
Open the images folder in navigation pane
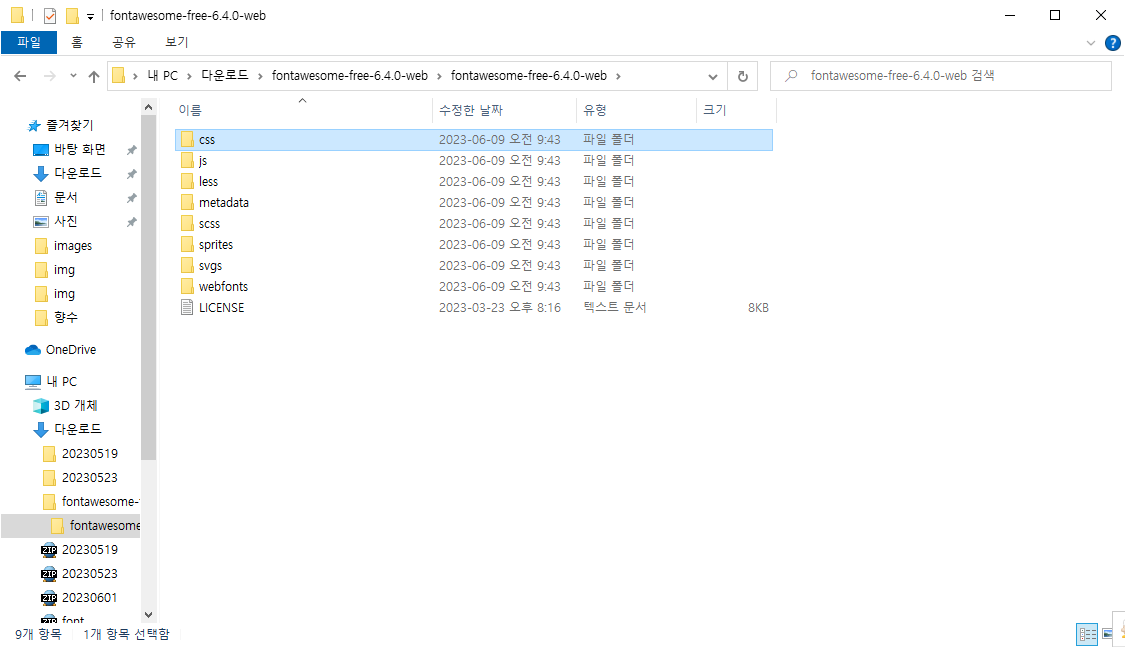[72, 246]
